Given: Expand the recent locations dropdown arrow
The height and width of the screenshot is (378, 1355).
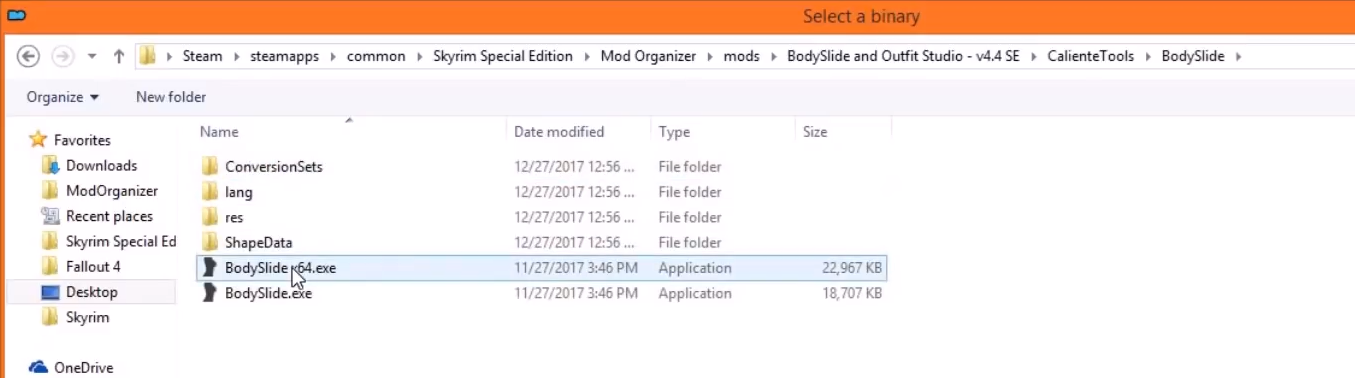Looking at the screenshot, I should [92, 57].
